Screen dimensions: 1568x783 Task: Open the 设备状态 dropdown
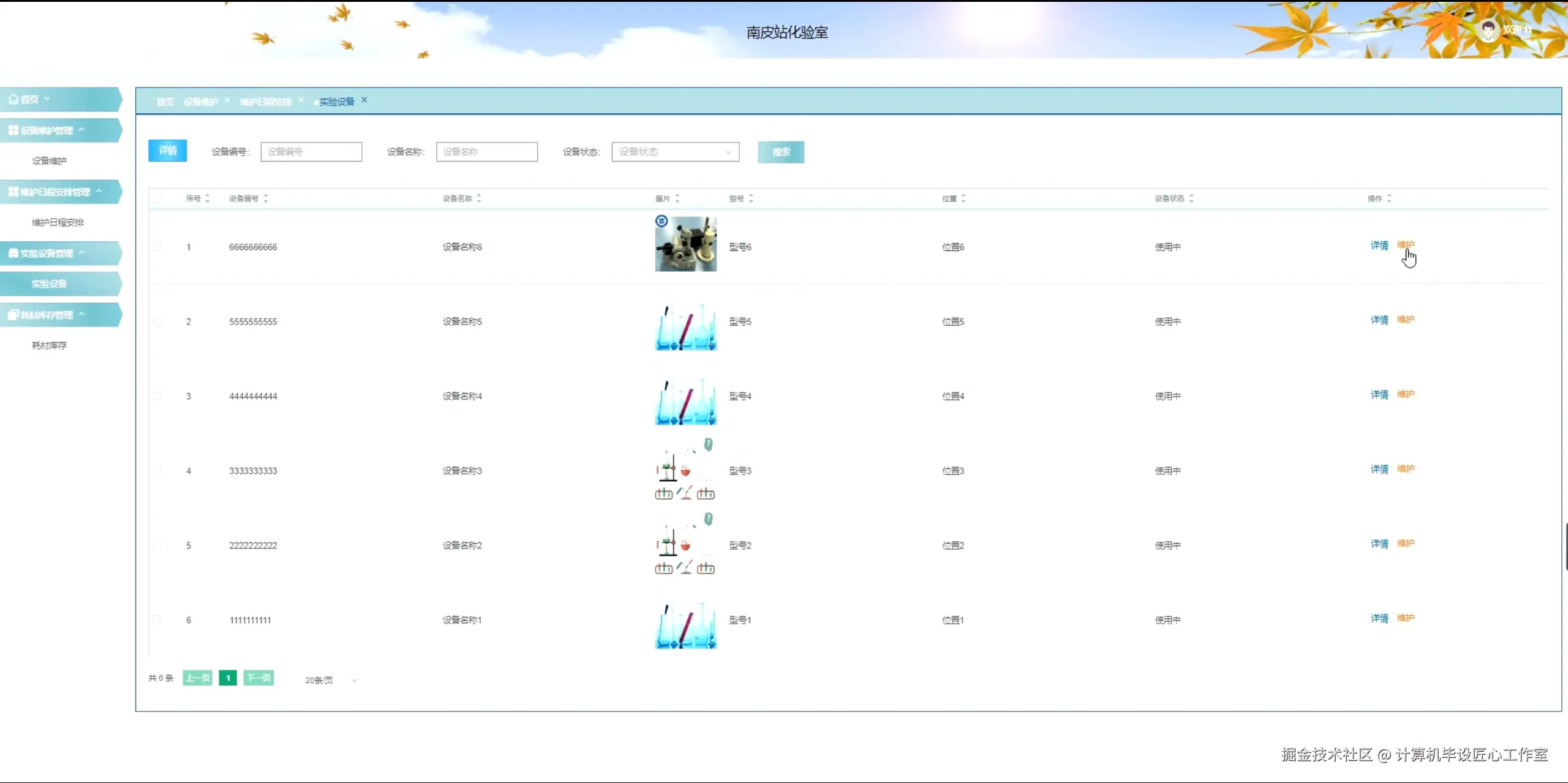pyautogui.click(x=675, y=152)
